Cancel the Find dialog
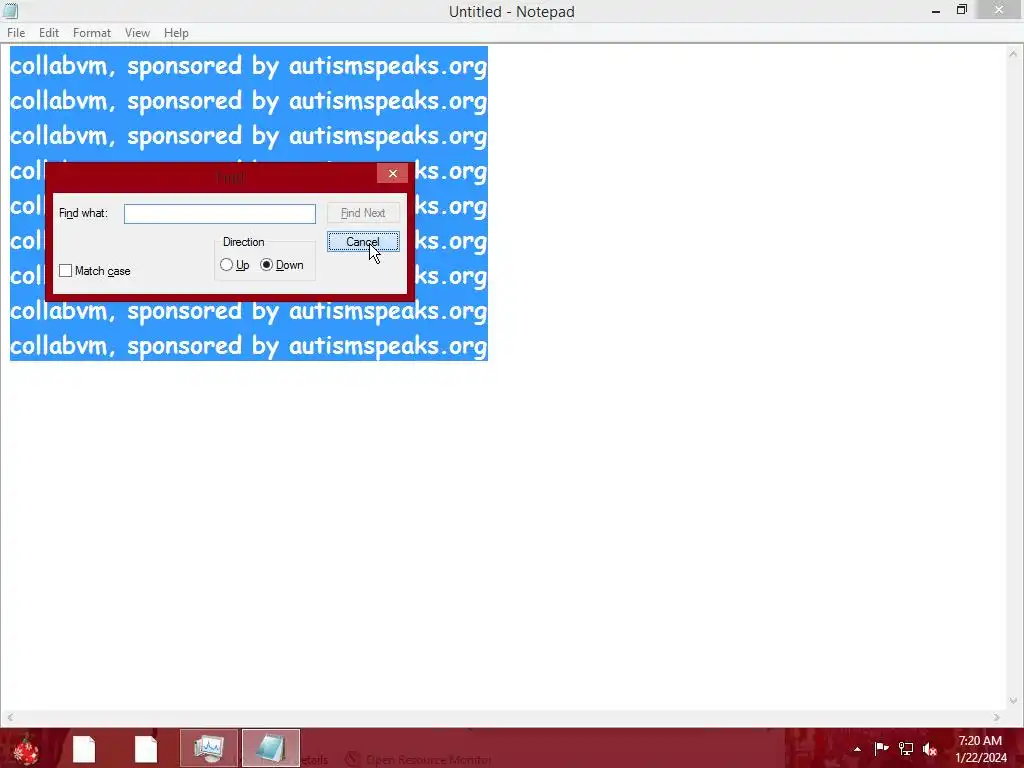 [x=363, y=242]
